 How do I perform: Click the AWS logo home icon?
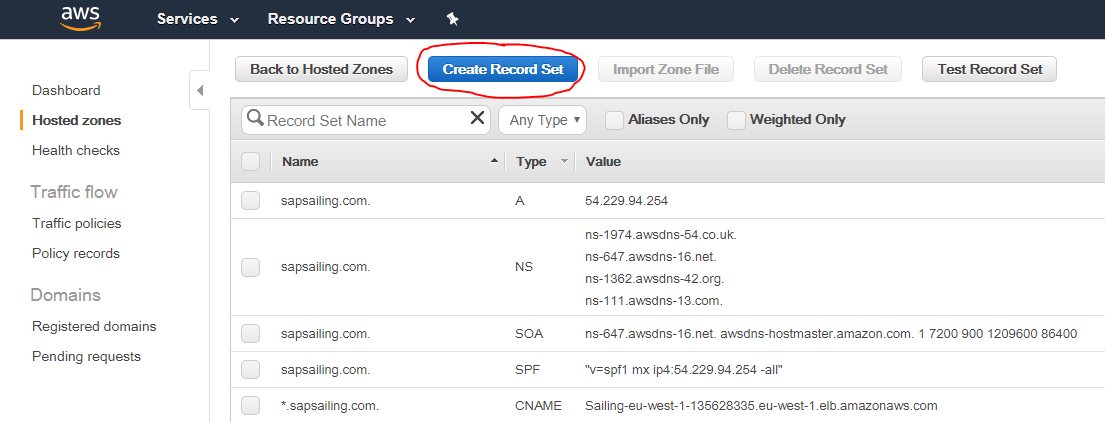79,18
